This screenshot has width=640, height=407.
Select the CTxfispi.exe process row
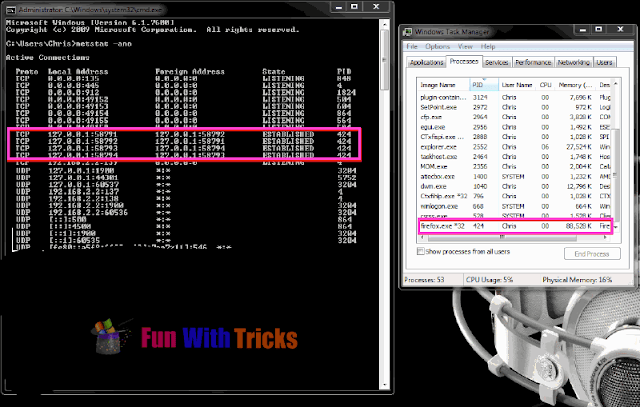515,137
